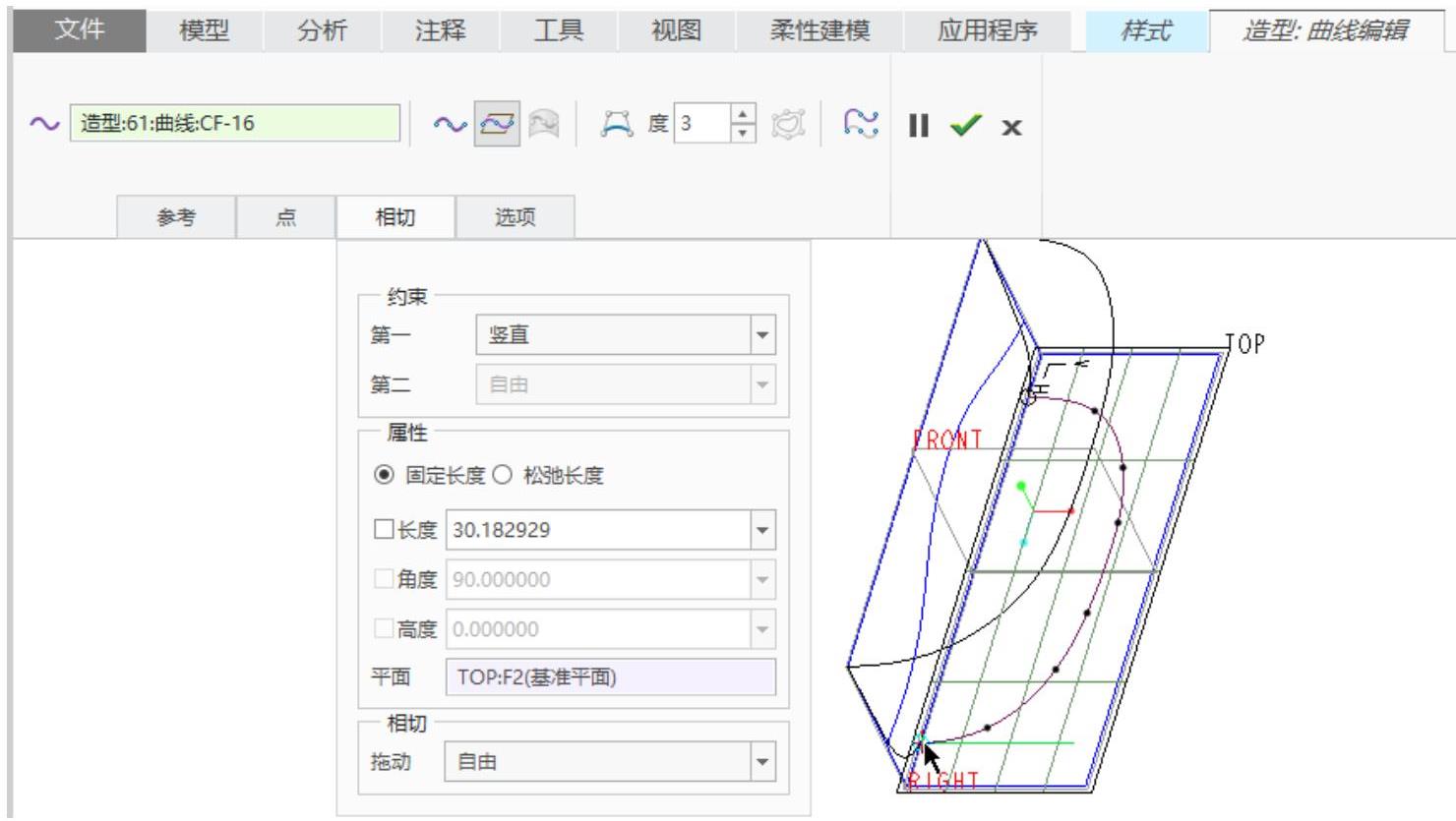
Task: Click the purple curve icon beside name field
Action: (x=43, y=123)
